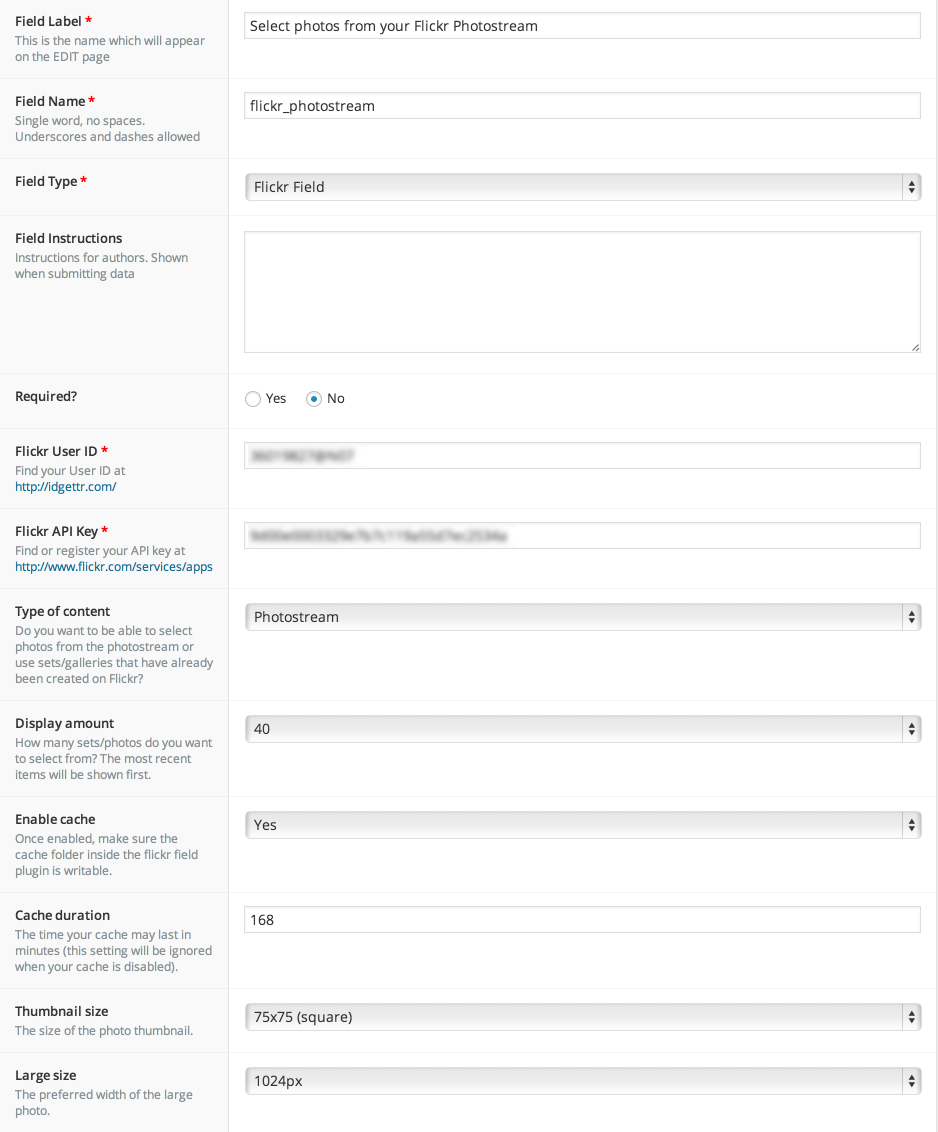
Task: Select the No radio button for Required
Action: pos(313,399)
